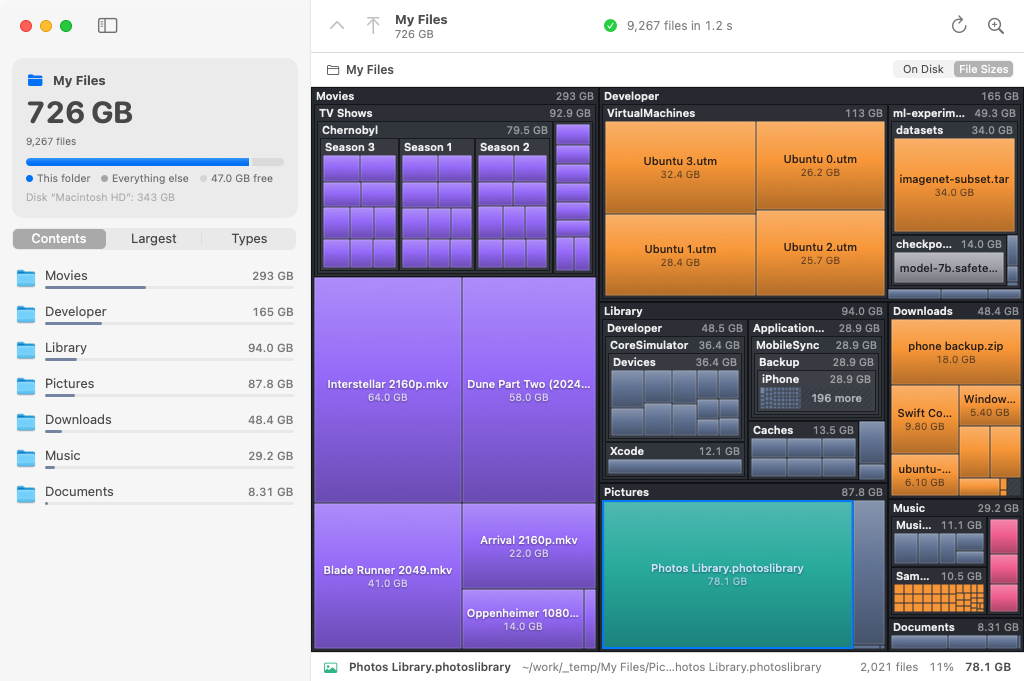Click the Music folder icon in sidebar
This screenshot has height=681, width=1024.
click(26, 458)
